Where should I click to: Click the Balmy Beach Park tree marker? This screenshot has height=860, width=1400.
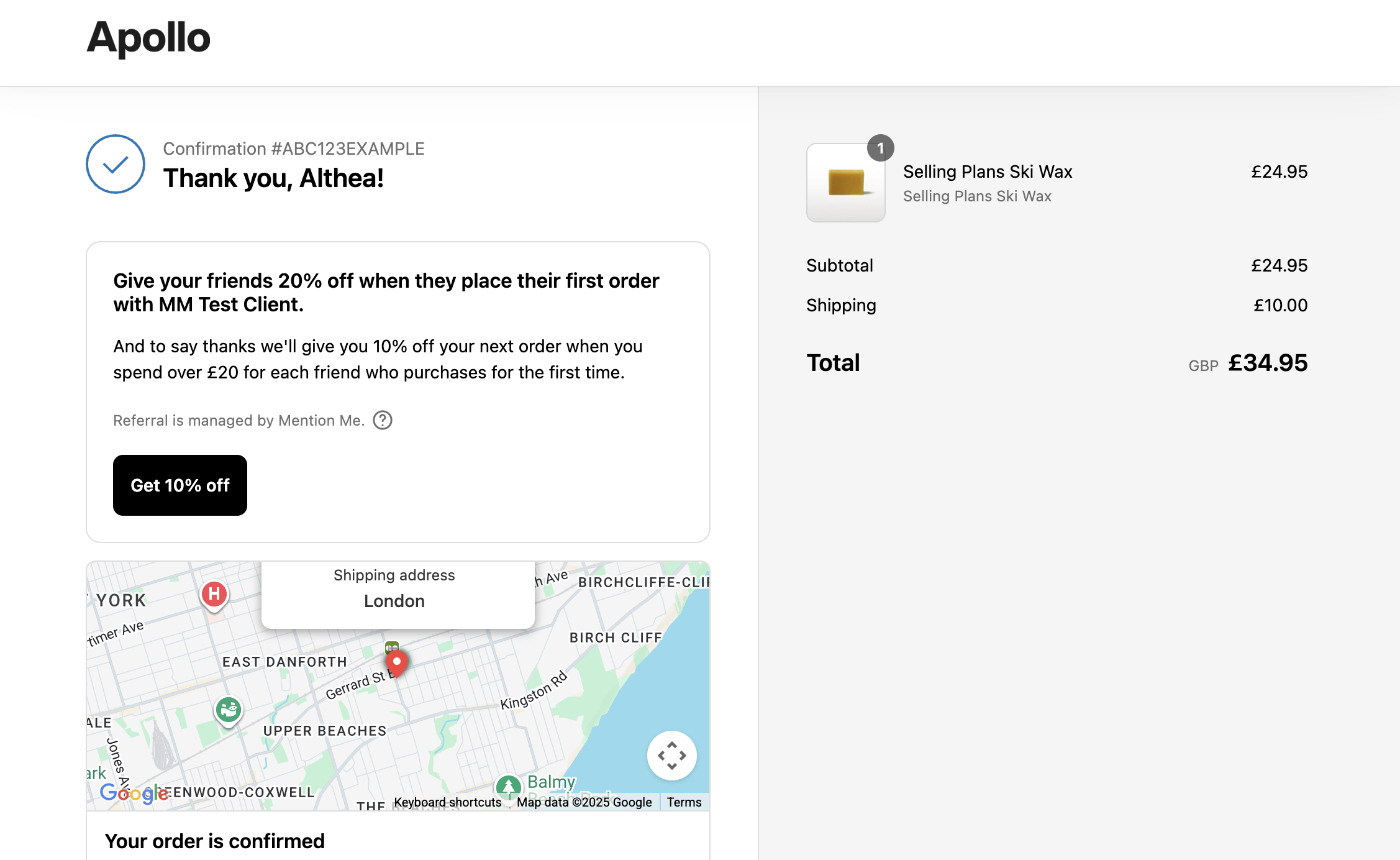[509, 787]
